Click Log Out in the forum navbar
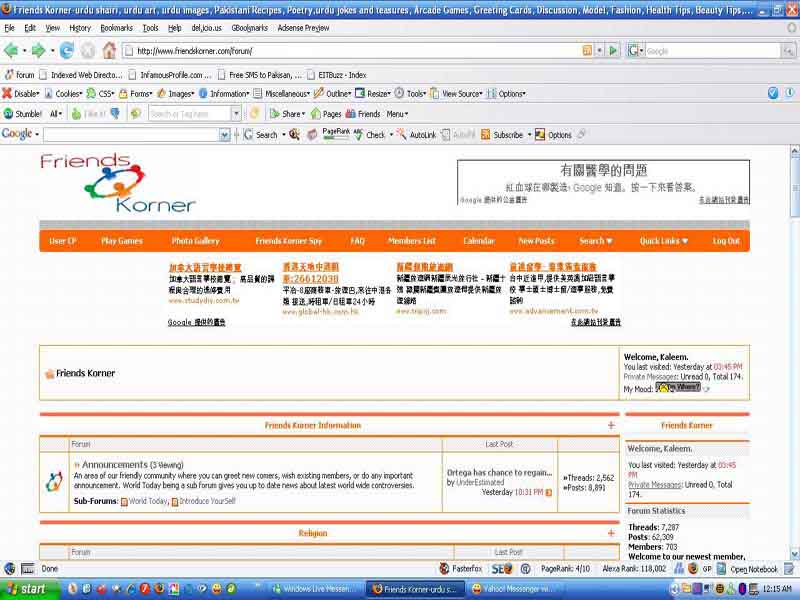The image size is (800, 600). click(x=726, y=241)
